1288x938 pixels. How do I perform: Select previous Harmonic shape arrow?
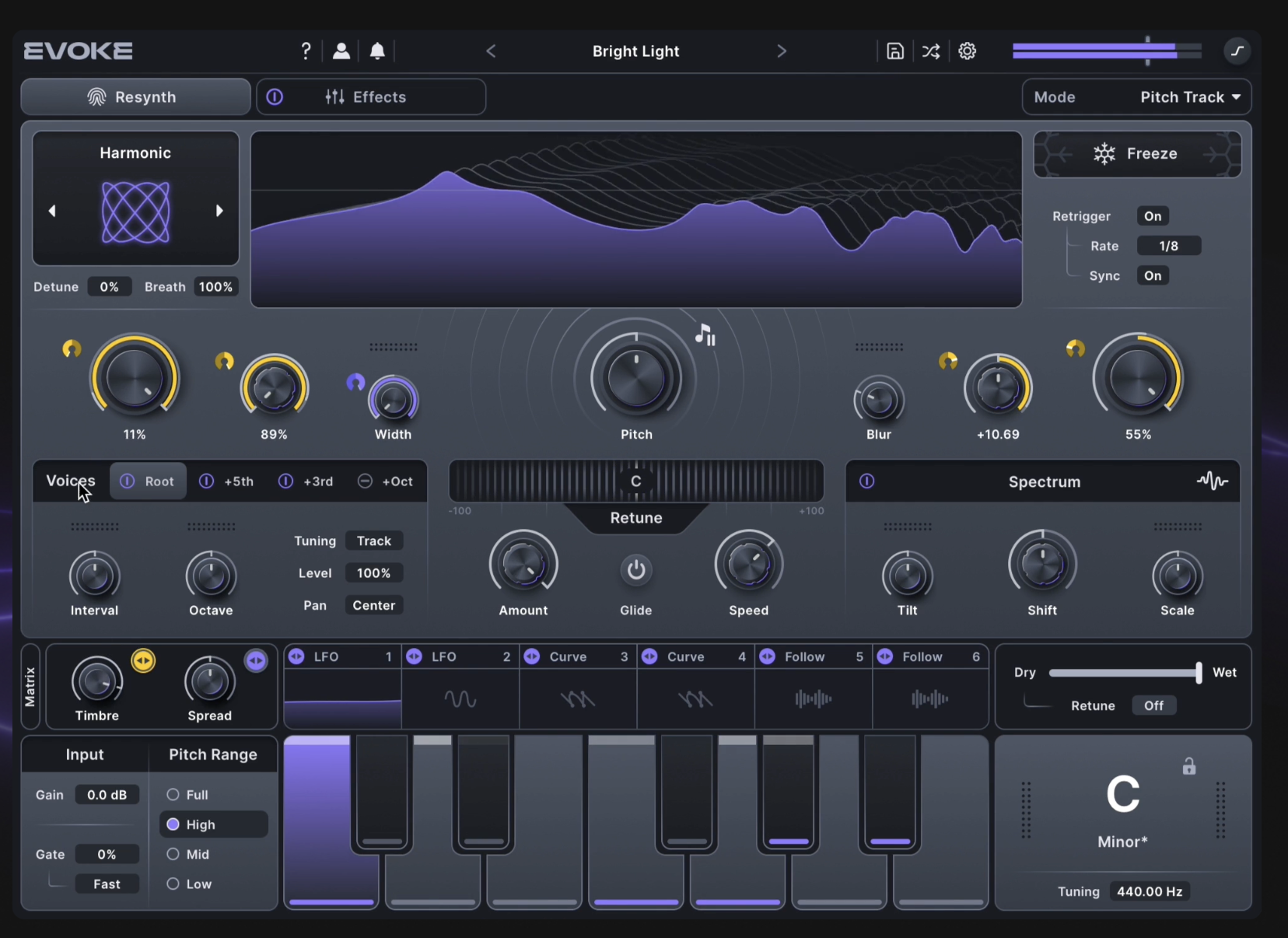coord(52,211)
